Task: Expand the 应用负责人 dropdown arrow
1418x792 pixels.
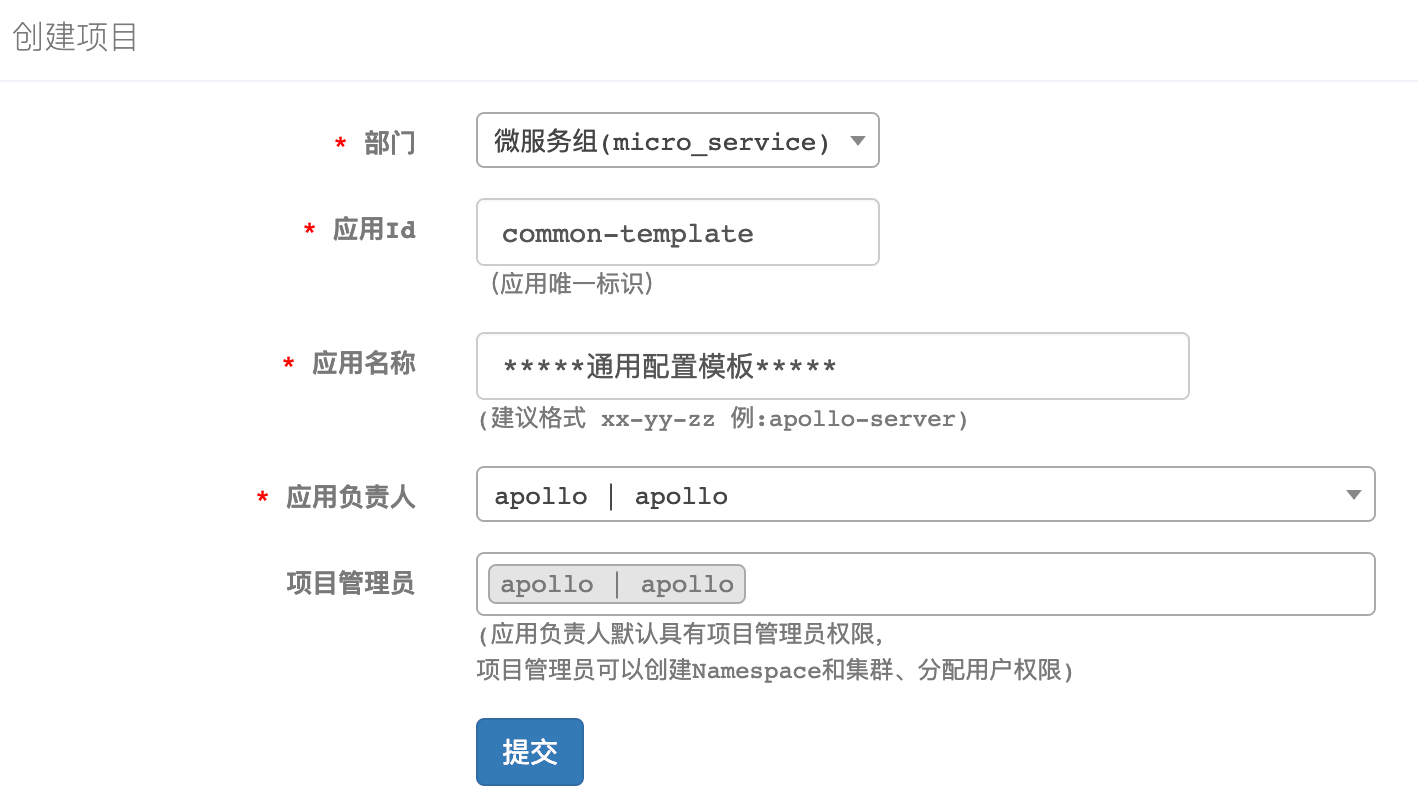Action: [1353, 495]
